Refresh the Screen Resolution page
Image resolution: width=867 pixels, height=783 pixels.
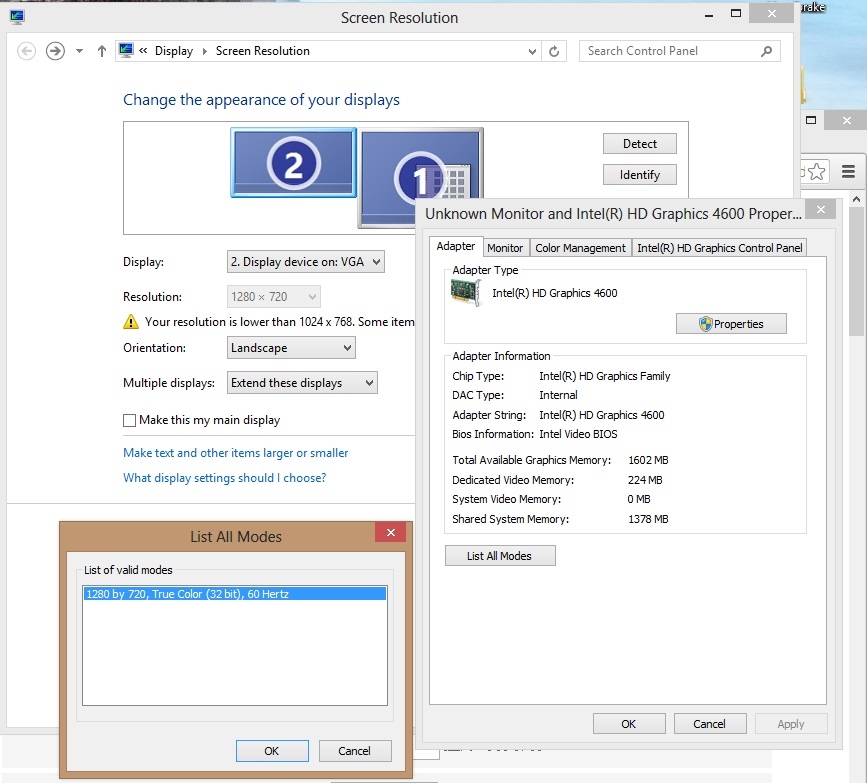(555, 51)
